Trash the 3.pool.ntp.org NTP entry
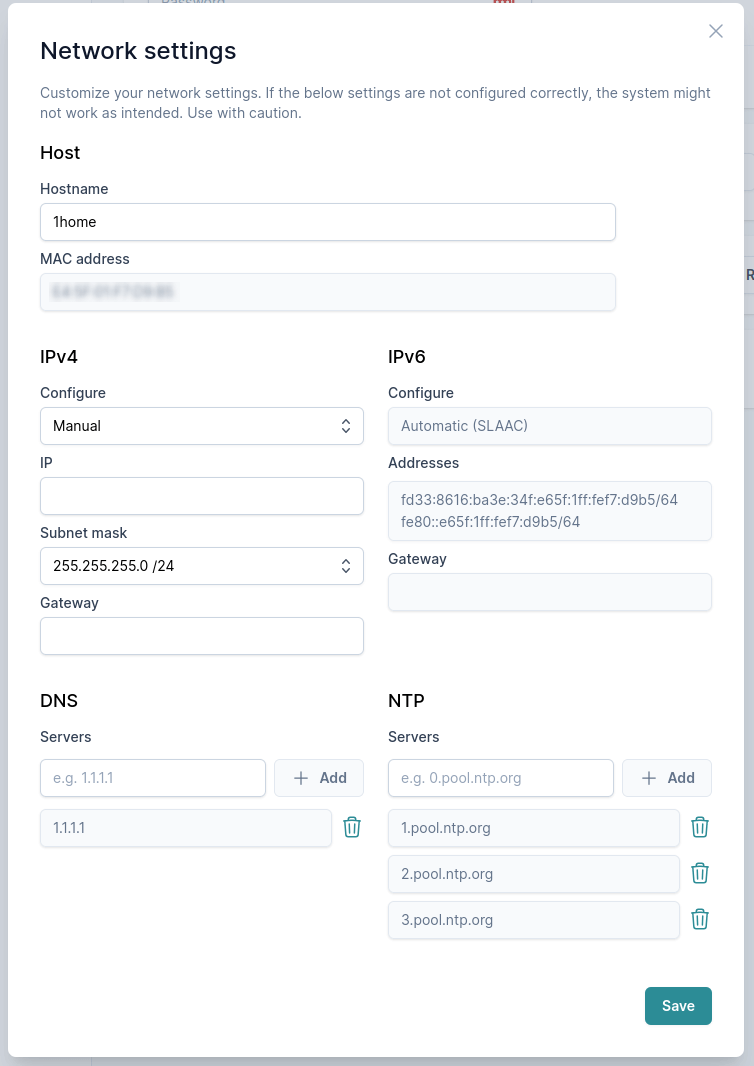Image resolution: width=754 pixels, height=1066 pixels. (x=700, y=920)
